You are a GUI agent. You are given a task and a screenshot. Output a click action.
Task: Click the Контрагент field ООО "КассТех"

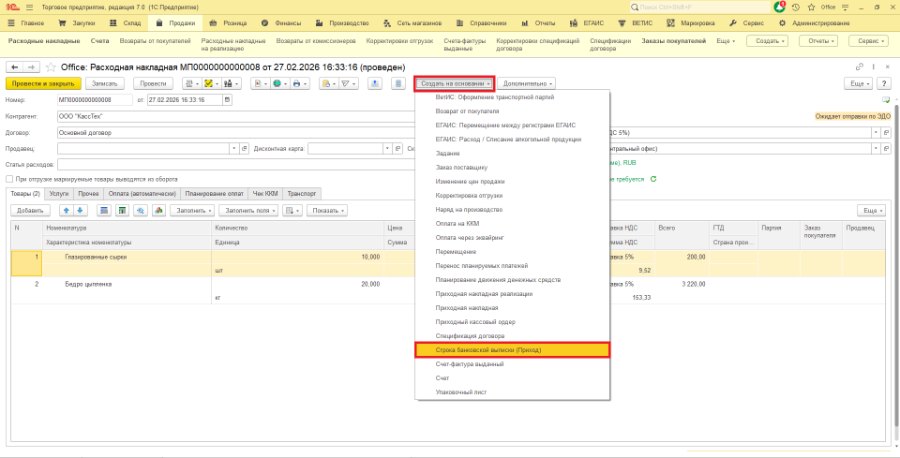[235, 116]
